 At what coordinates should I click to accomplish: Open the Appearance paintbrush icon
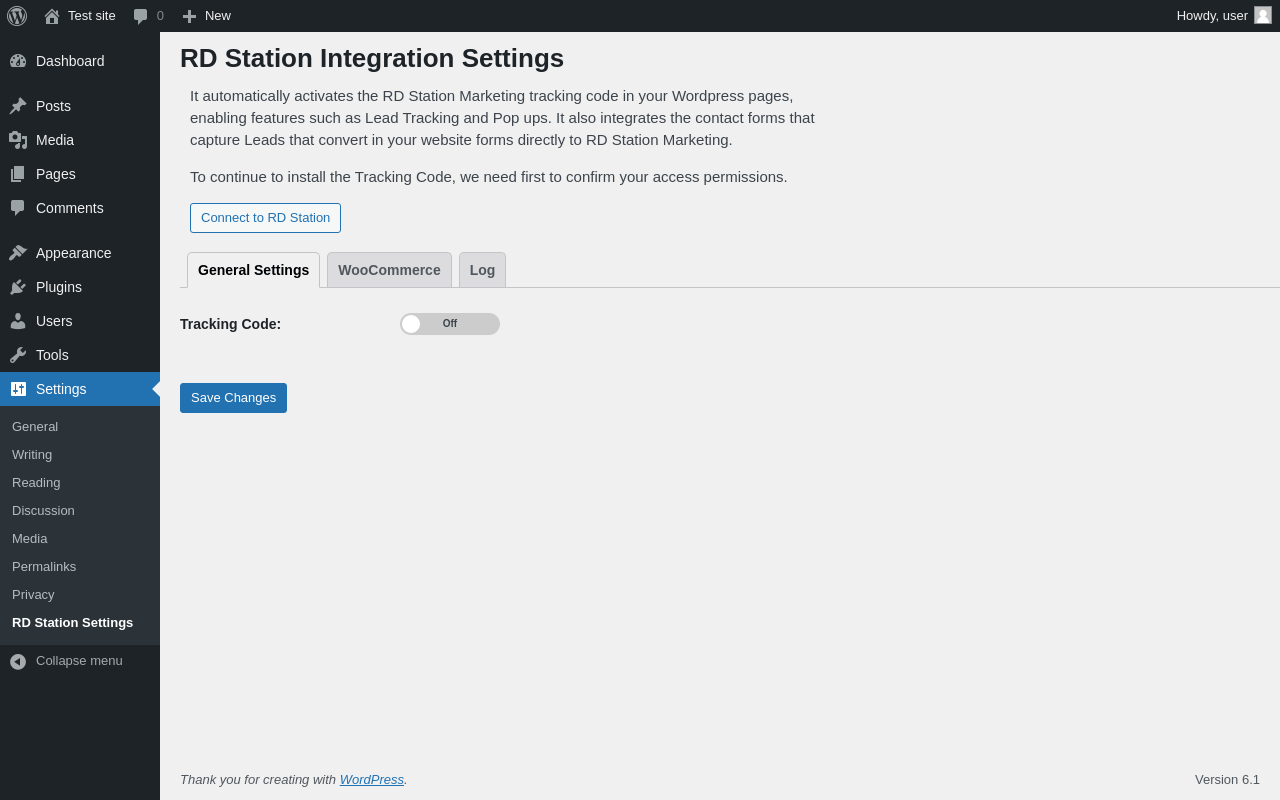[18, 253]
